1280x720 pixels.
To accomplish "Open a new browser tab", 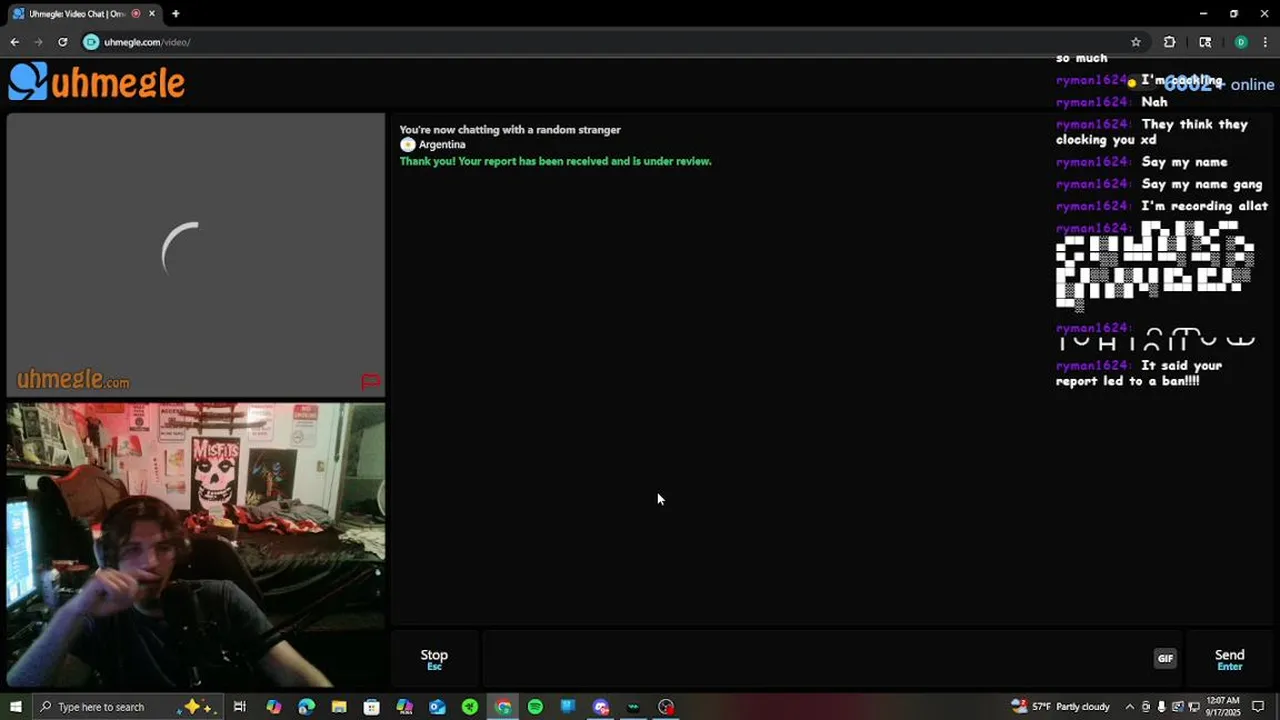I will tap(175, 14).
